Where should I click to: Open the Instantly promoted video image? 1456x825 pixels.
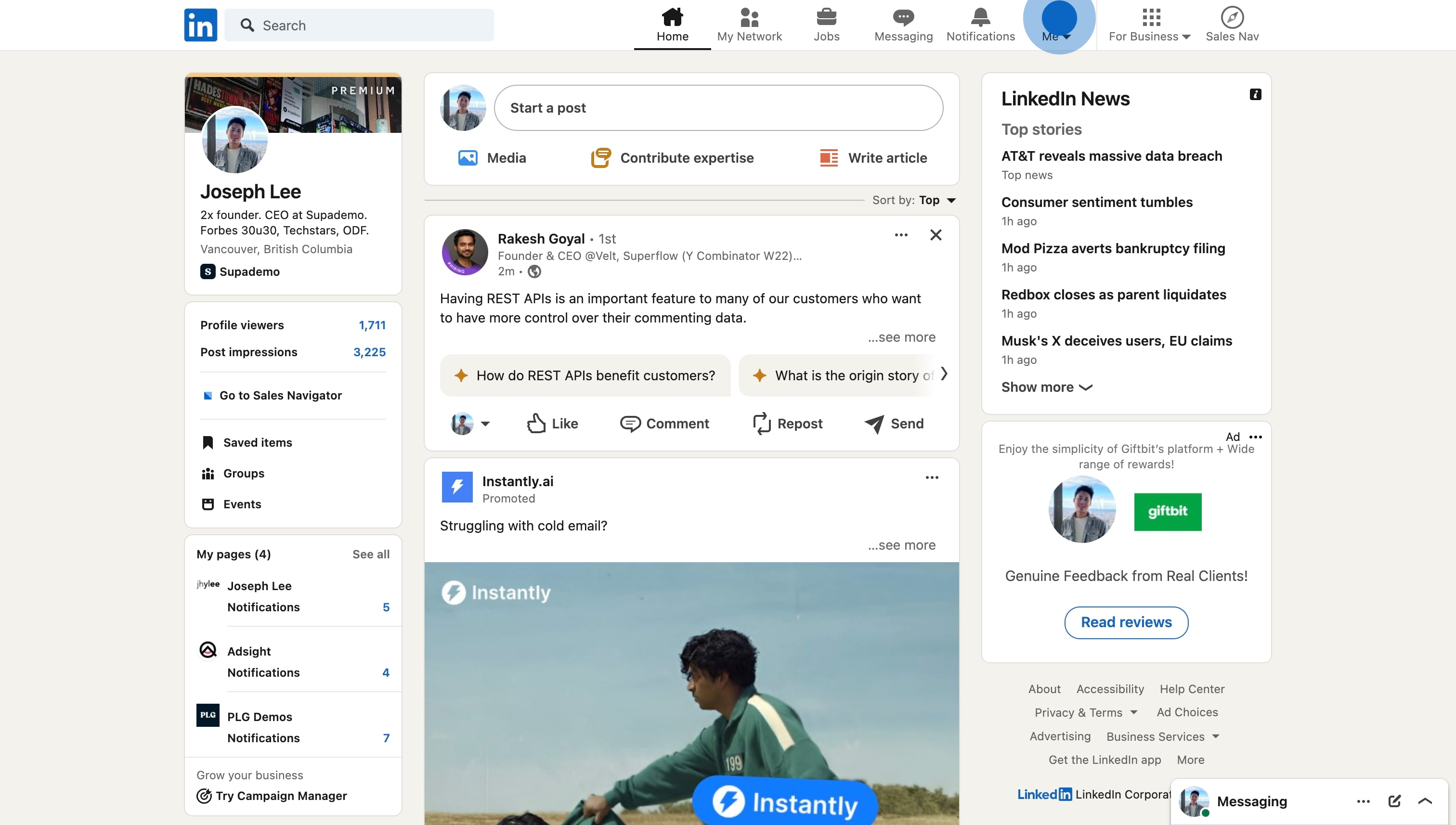click(691, 693)
